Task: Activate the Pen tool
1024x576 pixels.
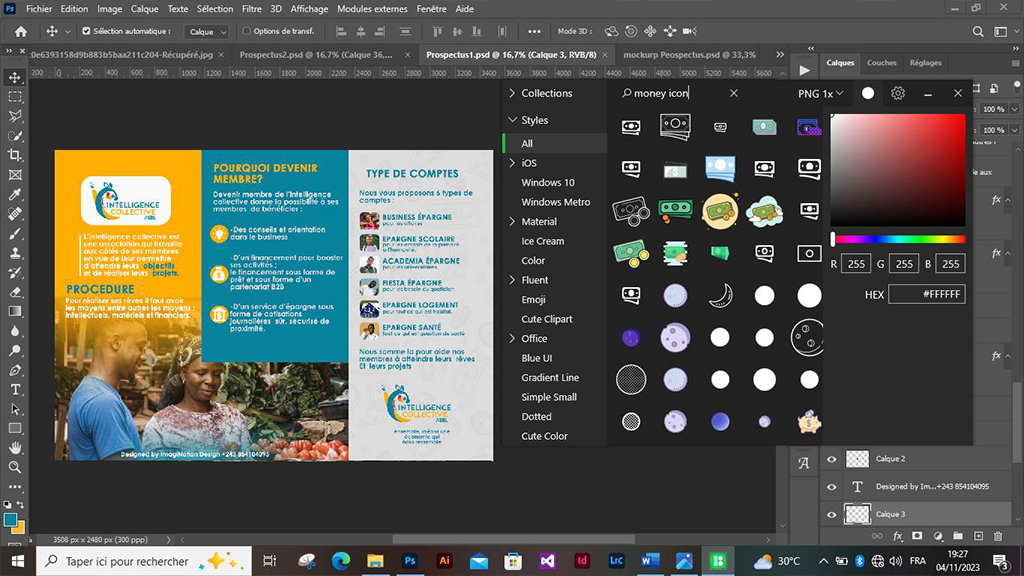Action: pos(14,370)
